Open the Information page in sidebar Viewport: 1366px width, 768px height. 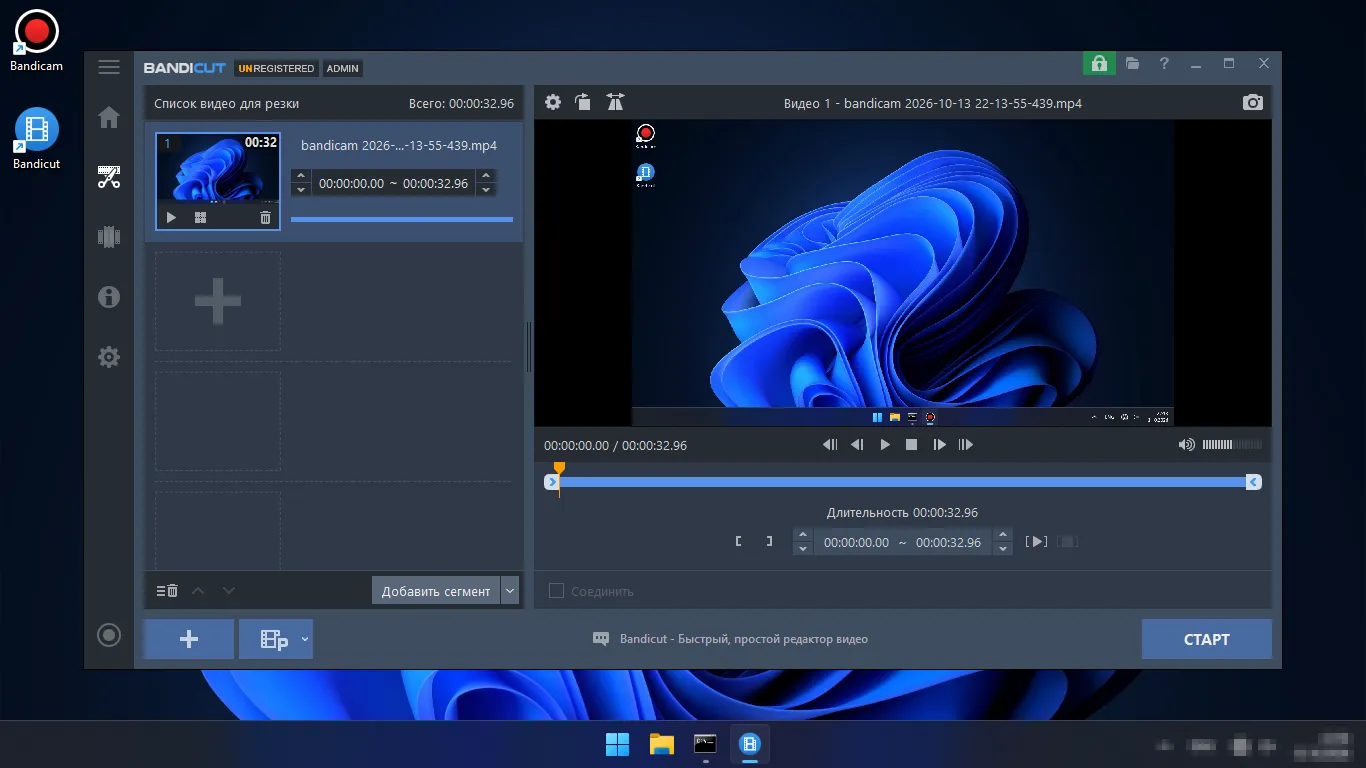tap(109, 297)
